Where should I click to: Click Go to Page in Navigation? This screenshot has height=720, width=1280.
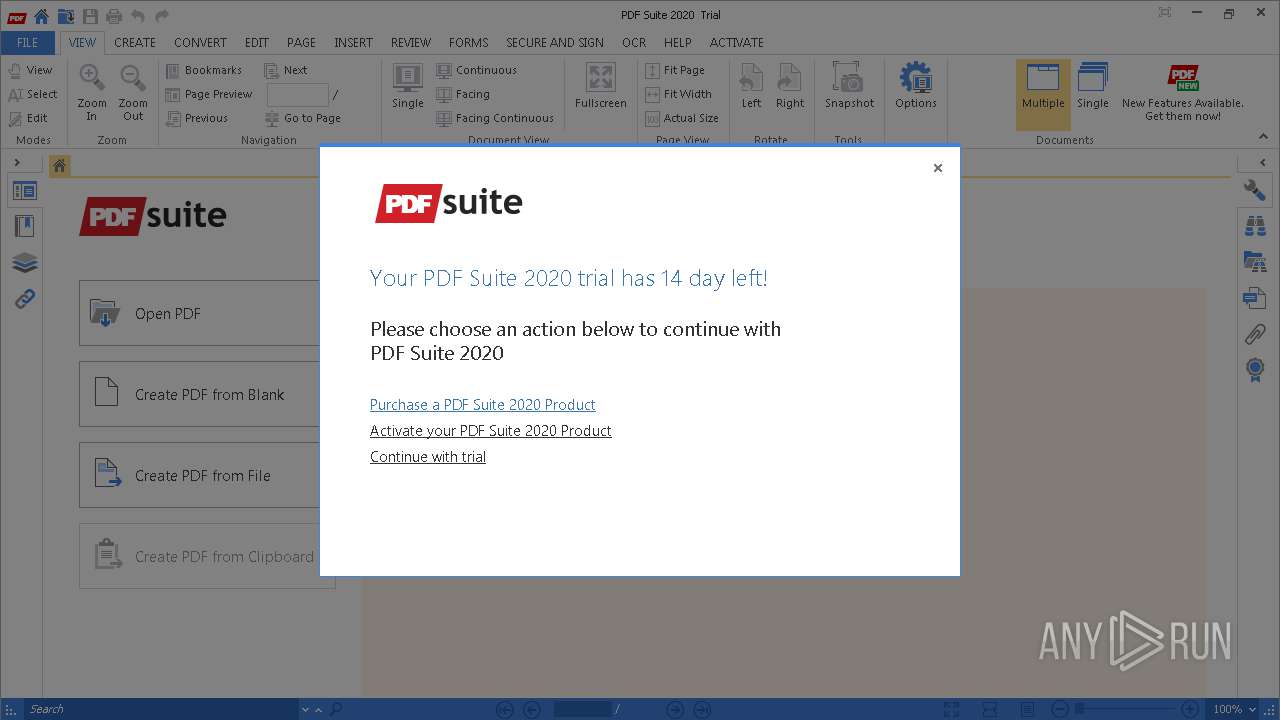tap(302, 118)
